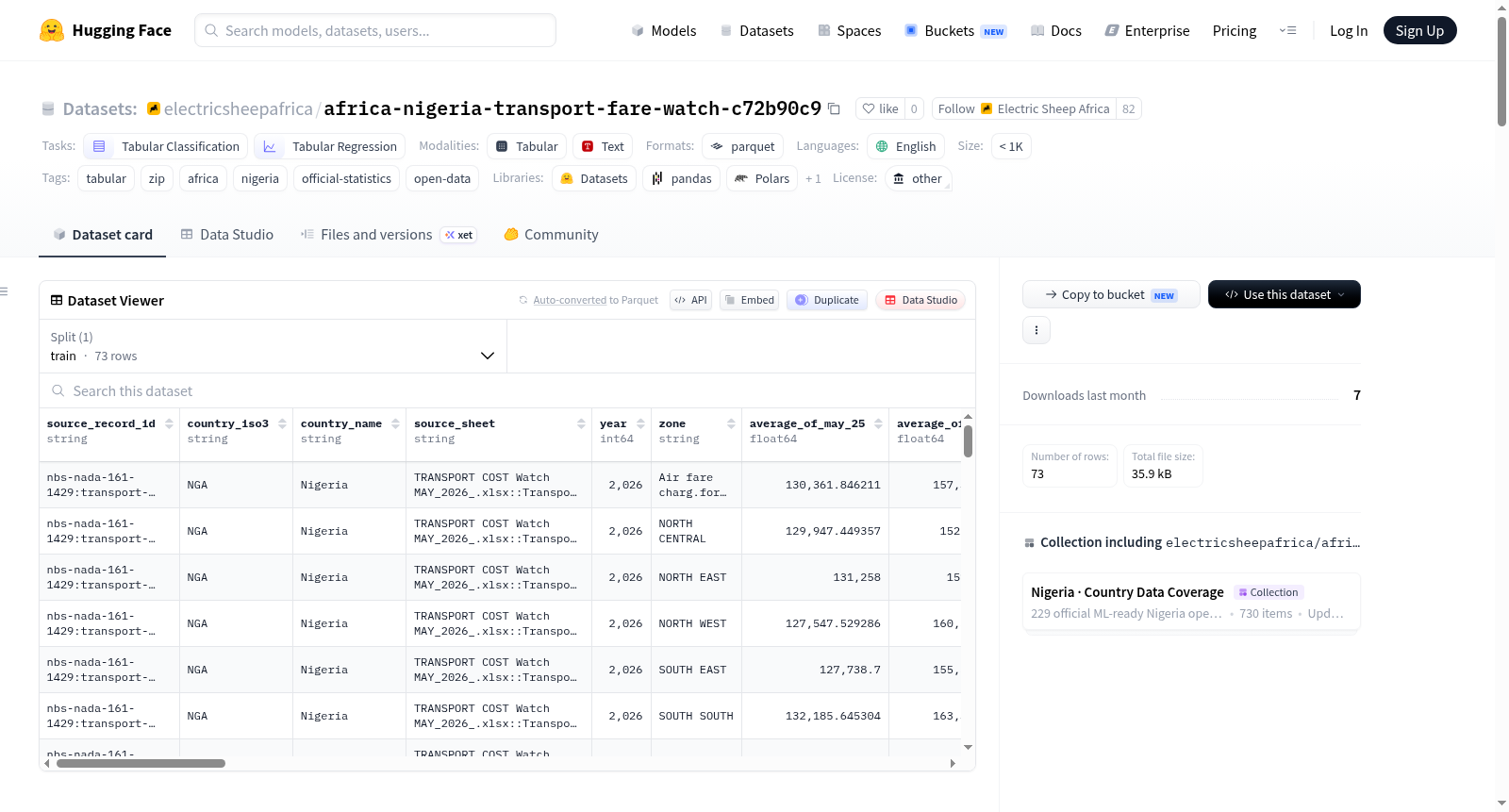The image size is (1509, 812).
Task: Open the Files and versions tab
Action: coord(389,235)
